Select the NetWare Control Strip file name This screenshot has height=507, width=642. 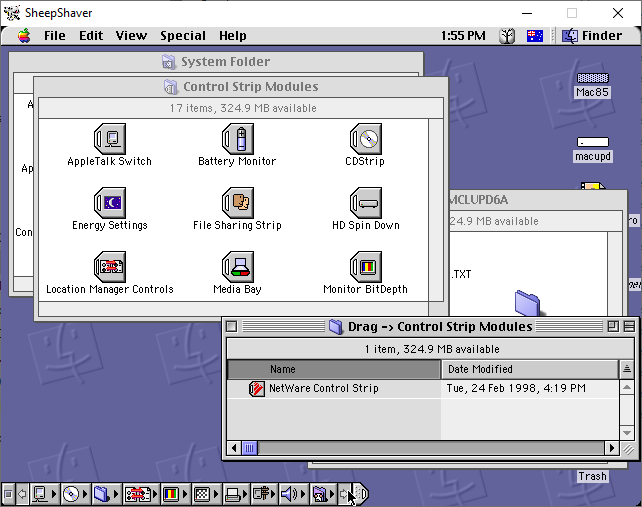(323, 388)
